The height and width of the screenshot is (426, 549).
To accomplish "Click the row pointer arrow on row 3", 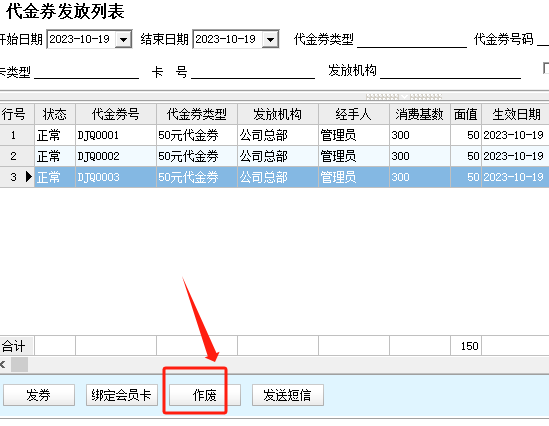I will click(29, 177).
